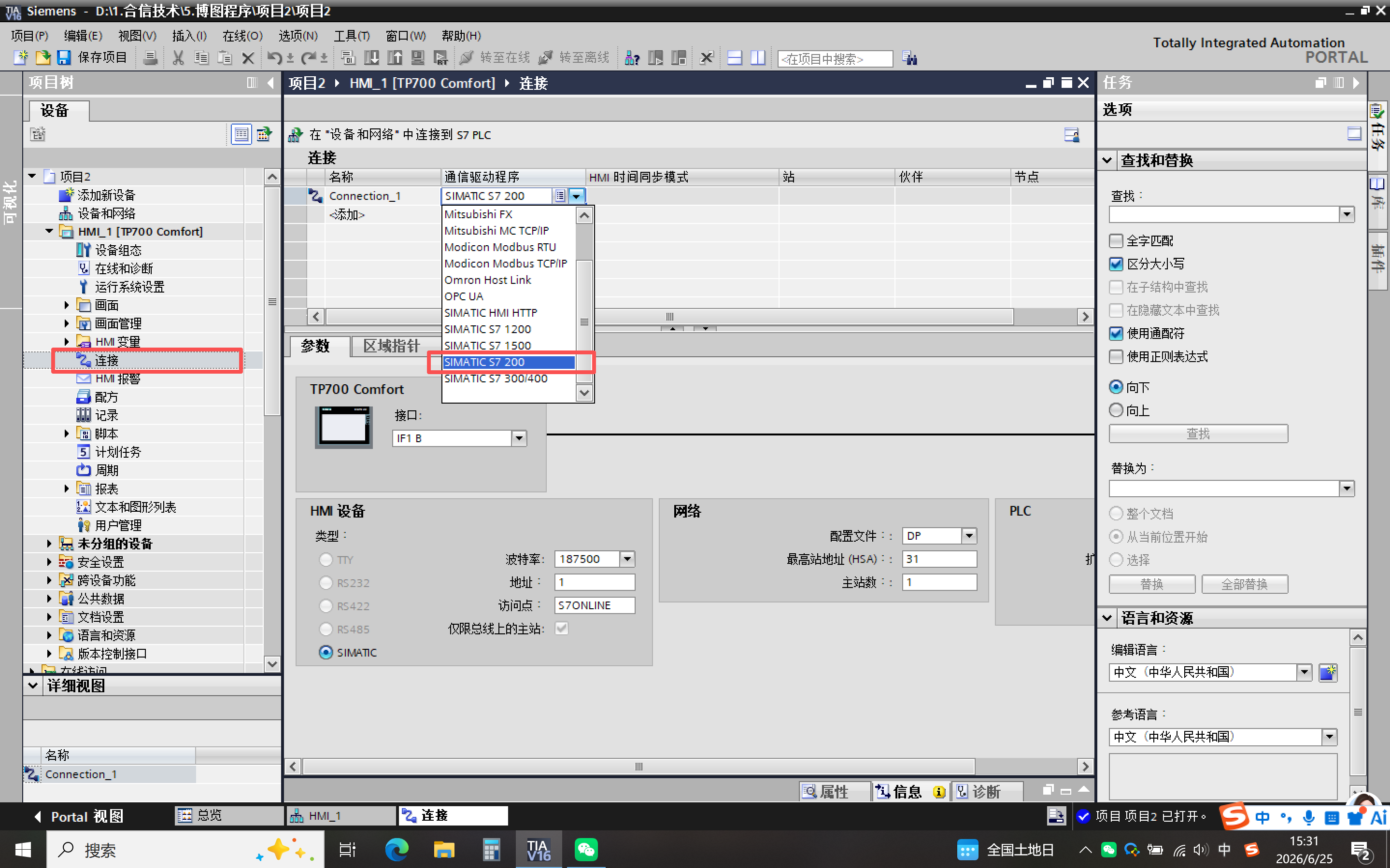The image size is (1390, 868).
Task: Select the SIMATIC type radio button
Action: point(326,652)
